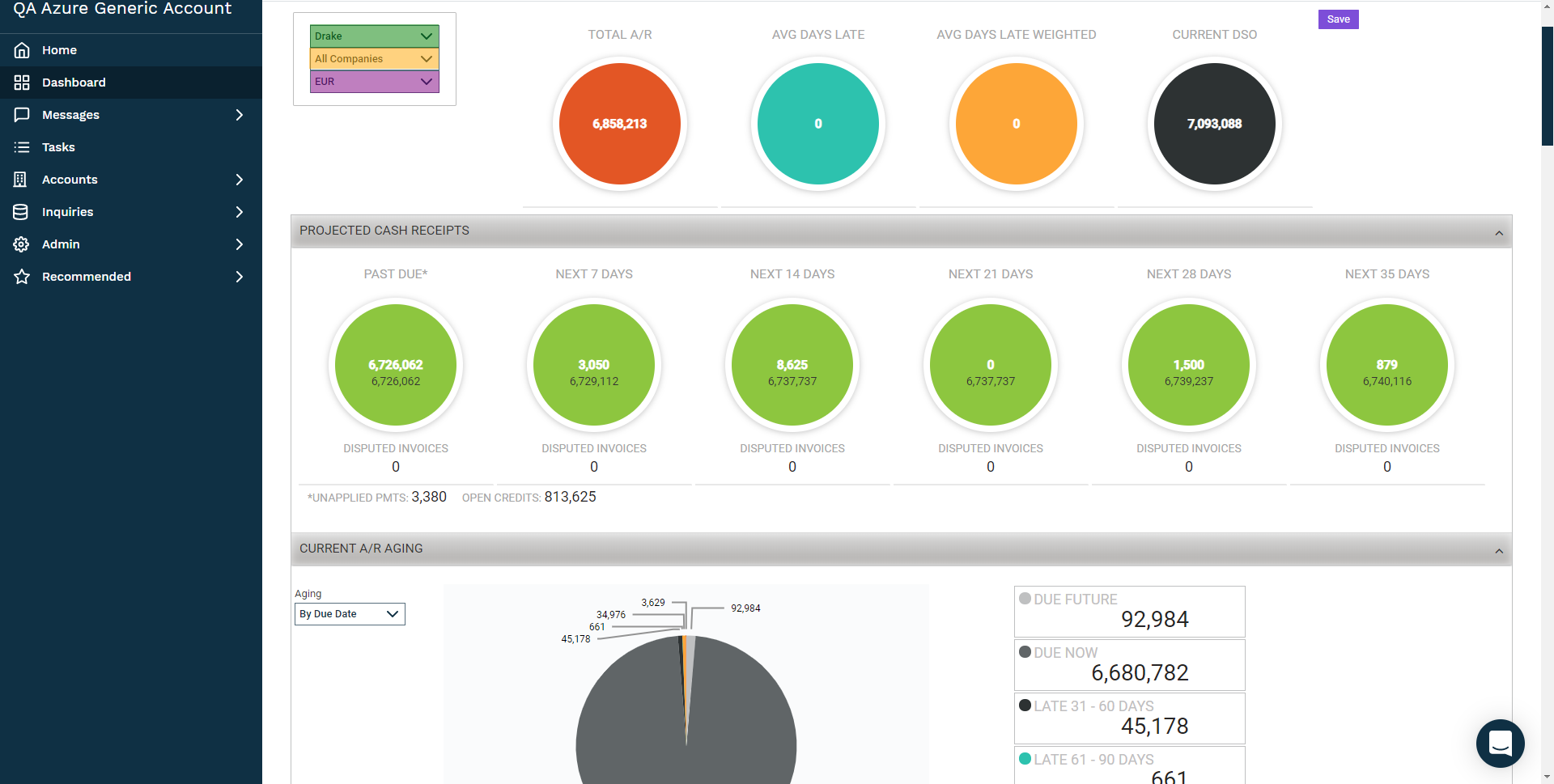Click the Inquiries database icon

22,212
